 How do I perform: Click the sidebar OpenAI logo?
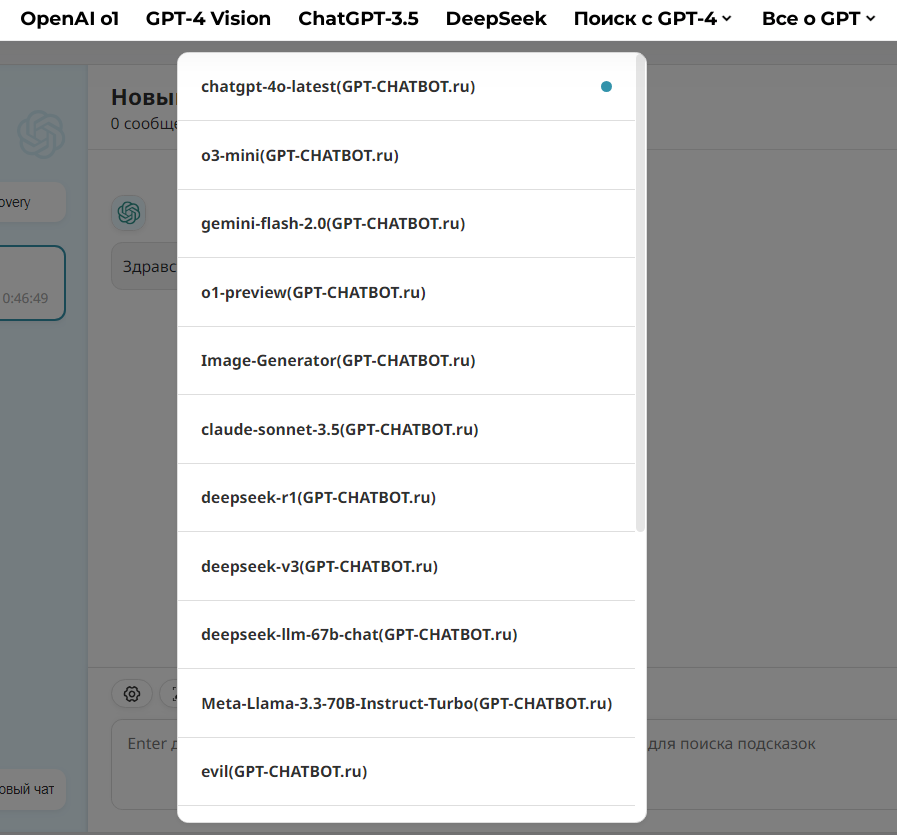coord(41,134)
